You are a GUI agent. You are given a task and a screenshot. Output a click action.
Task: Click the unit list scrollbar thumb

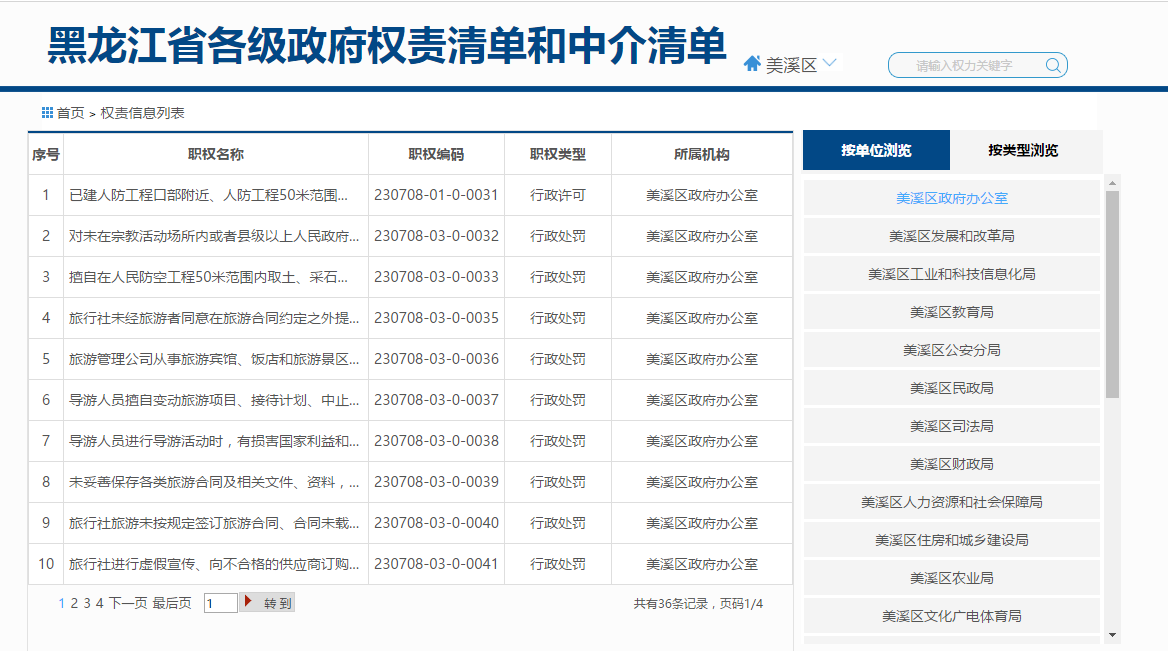pos(1112,294)
